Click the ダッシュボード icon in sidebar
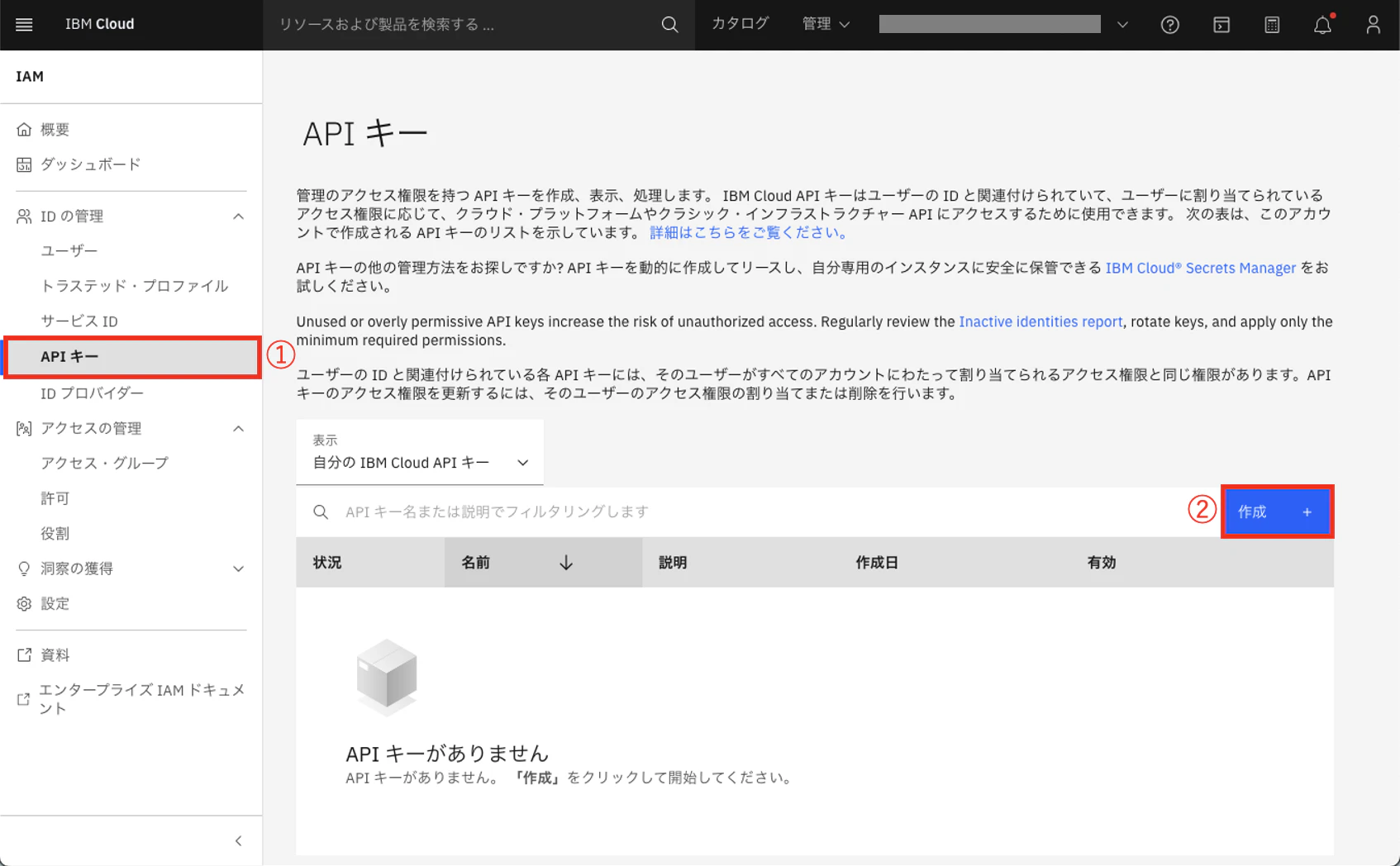The image size is (1400, 866). tap(24, 164)
